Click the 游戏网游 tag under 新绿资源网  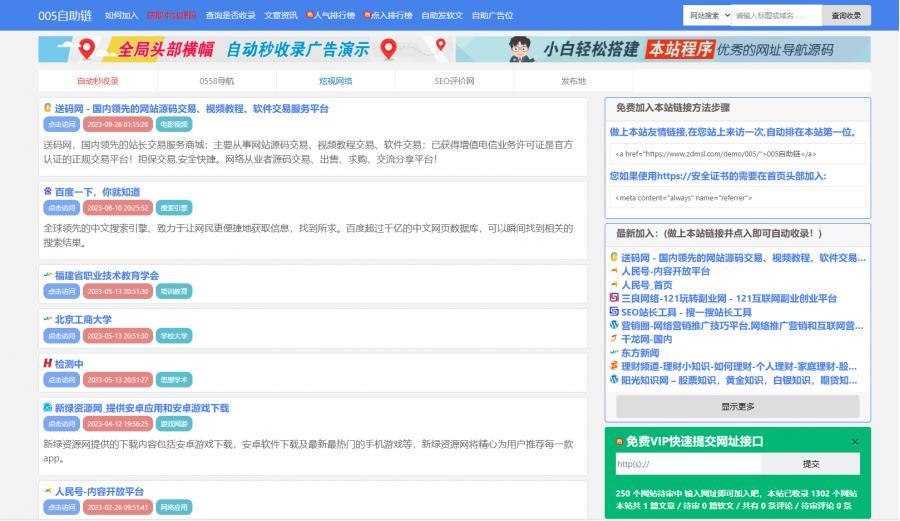click(174, 423)
